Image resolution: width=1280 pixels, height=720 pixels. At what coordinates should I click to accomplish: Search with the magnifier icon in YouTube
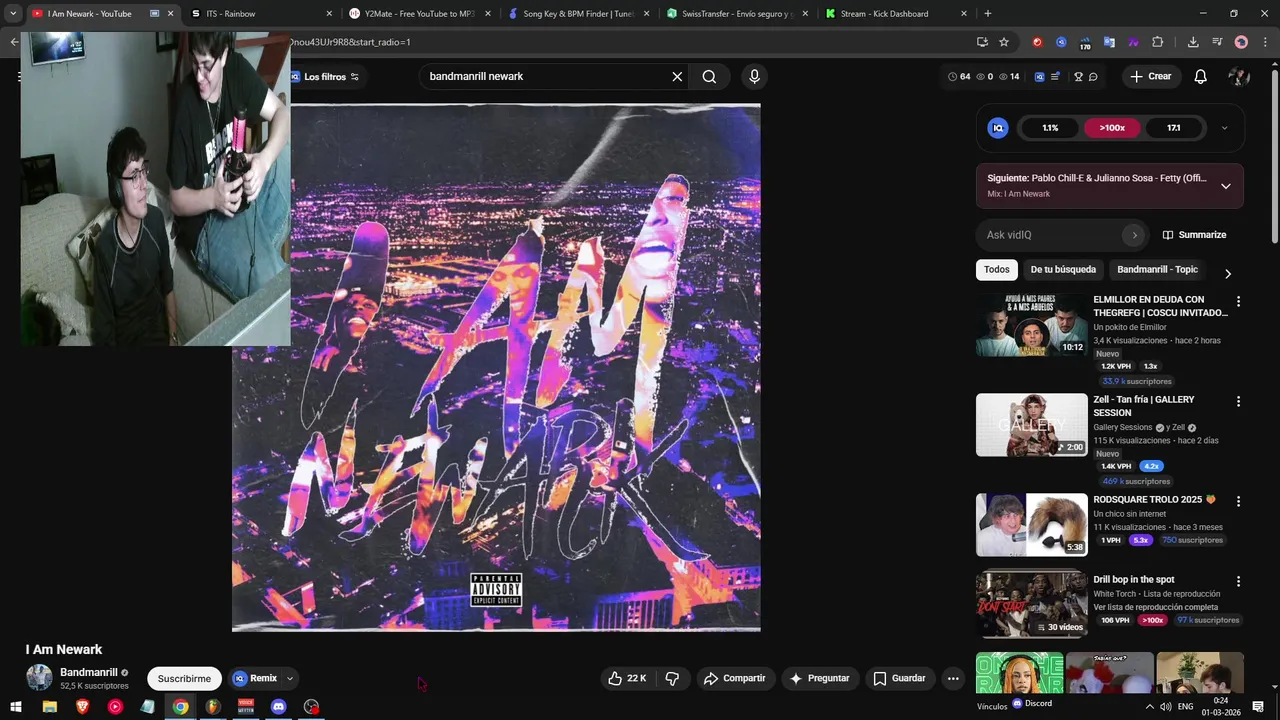click(x=709, y=77)
